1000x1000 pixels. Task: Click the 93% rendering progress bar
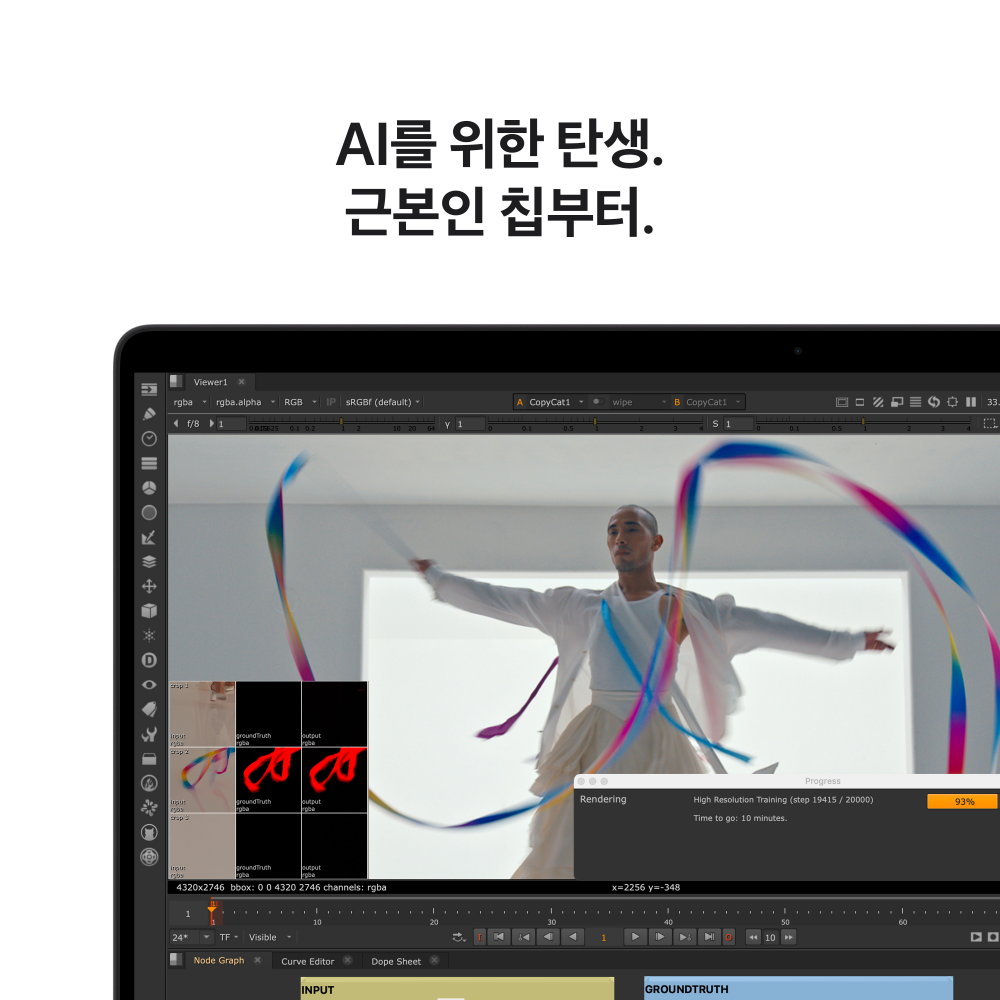(x=961, y=801)
